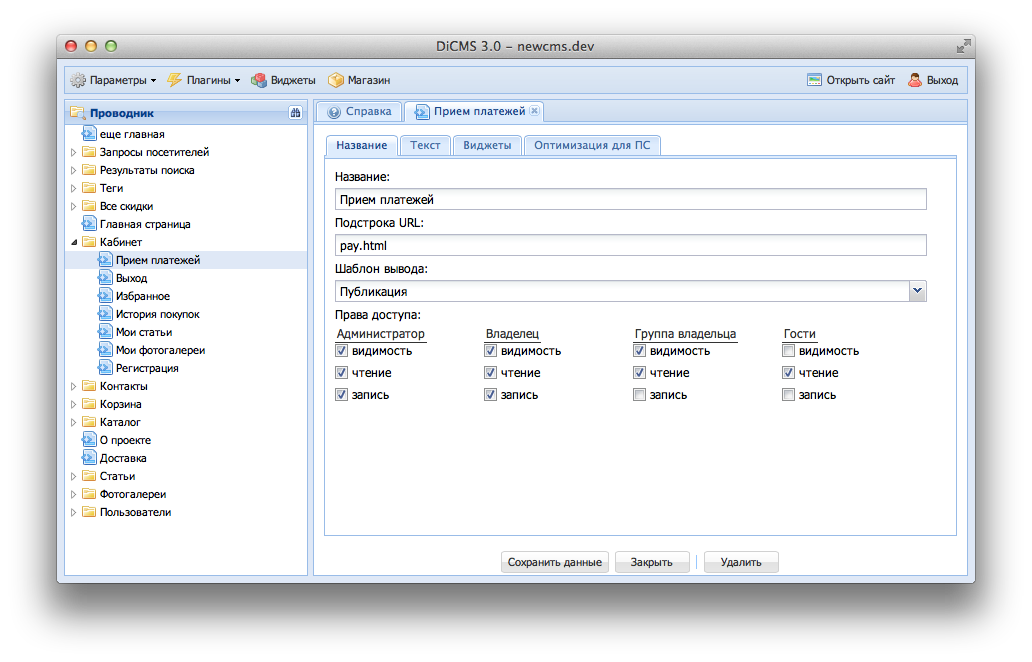Click the folder icon of Запросы посетителей
This screenshot has width=1032, height=662.
[x=89, y=152]
